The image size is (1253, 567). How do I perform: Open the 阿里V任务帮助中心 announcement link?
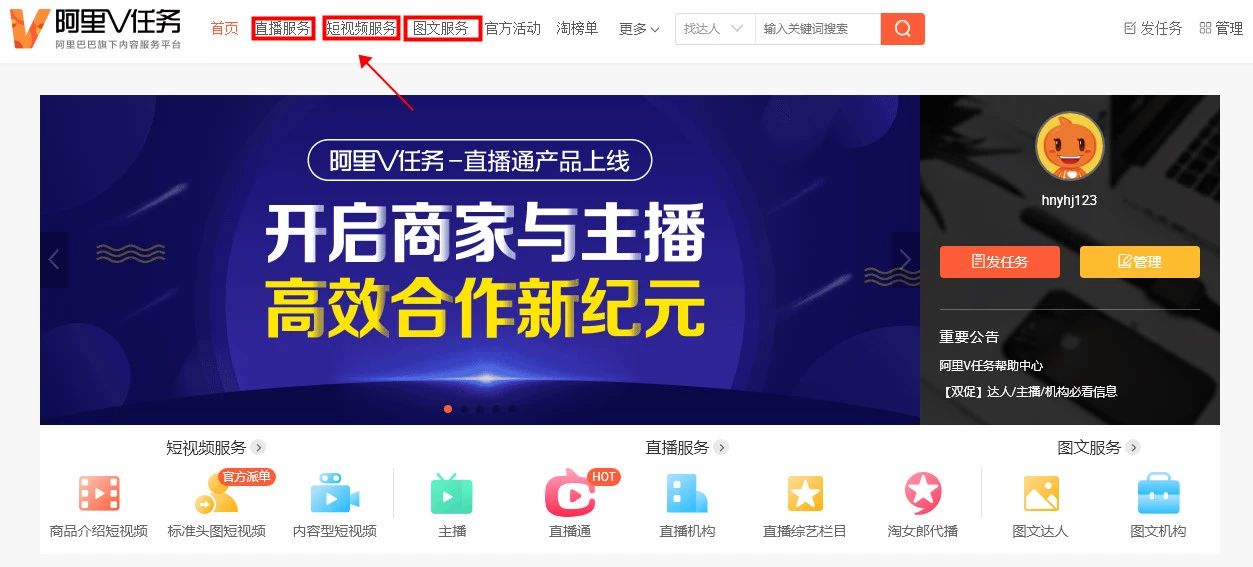click(x=991, y=366)
